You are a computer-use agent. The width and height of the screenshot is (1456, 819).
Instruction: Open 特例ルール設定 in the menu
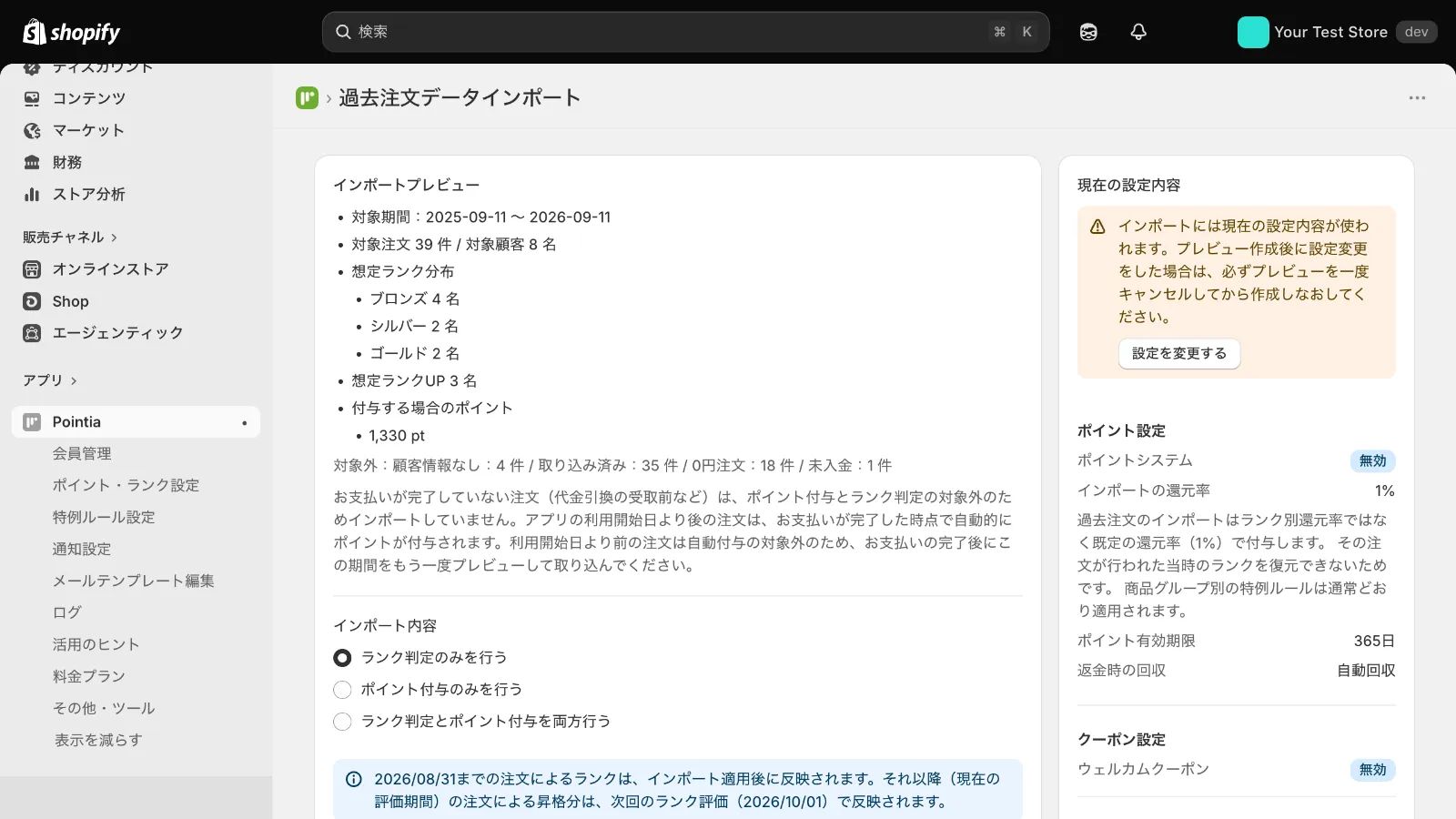click(104, 517)
